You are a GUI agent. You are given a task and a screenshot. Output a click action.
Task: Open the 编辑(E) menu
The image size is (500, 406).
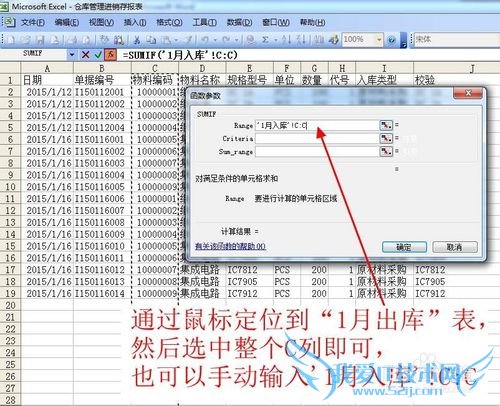[x=67, y=22]
